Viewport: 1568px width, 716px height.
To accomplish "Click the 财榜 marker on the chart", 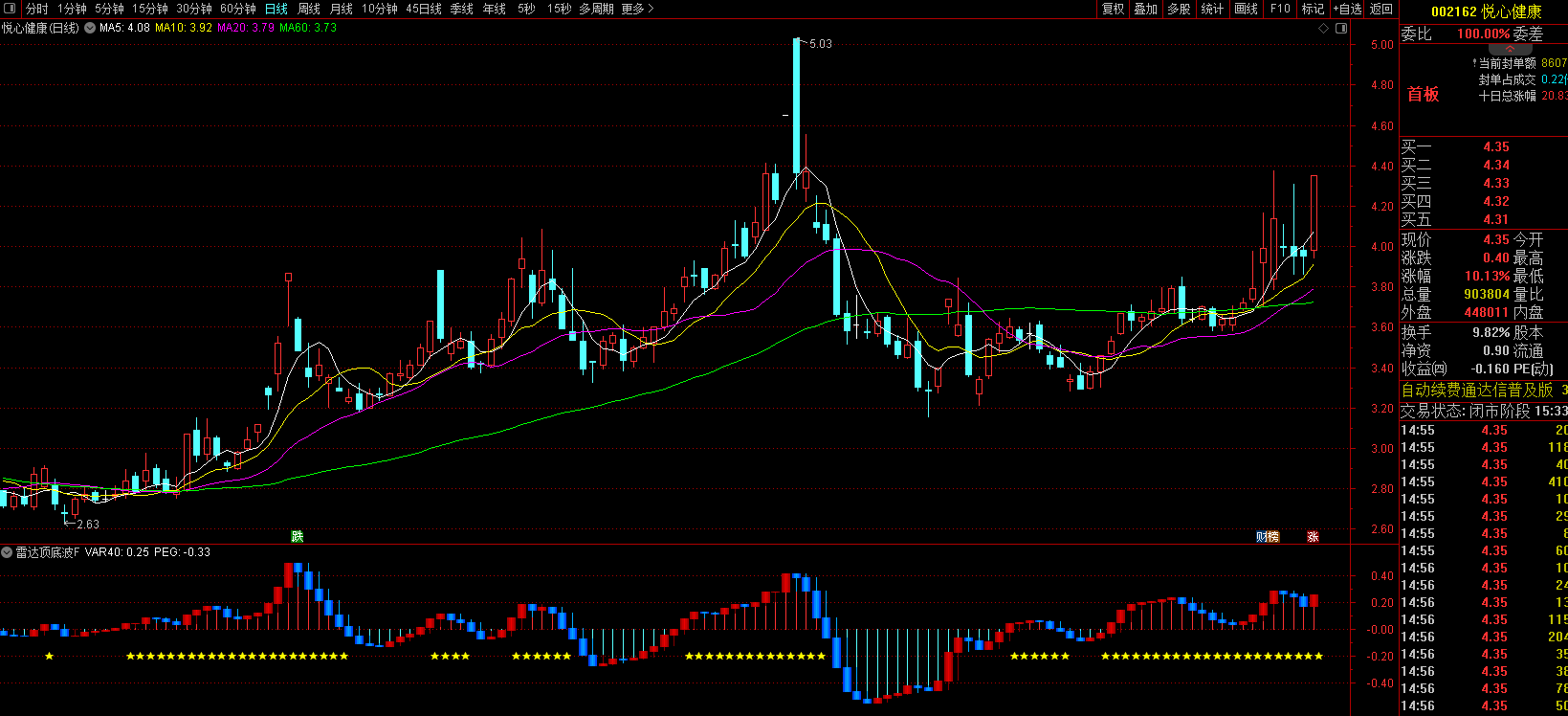I will point(1268,536).
